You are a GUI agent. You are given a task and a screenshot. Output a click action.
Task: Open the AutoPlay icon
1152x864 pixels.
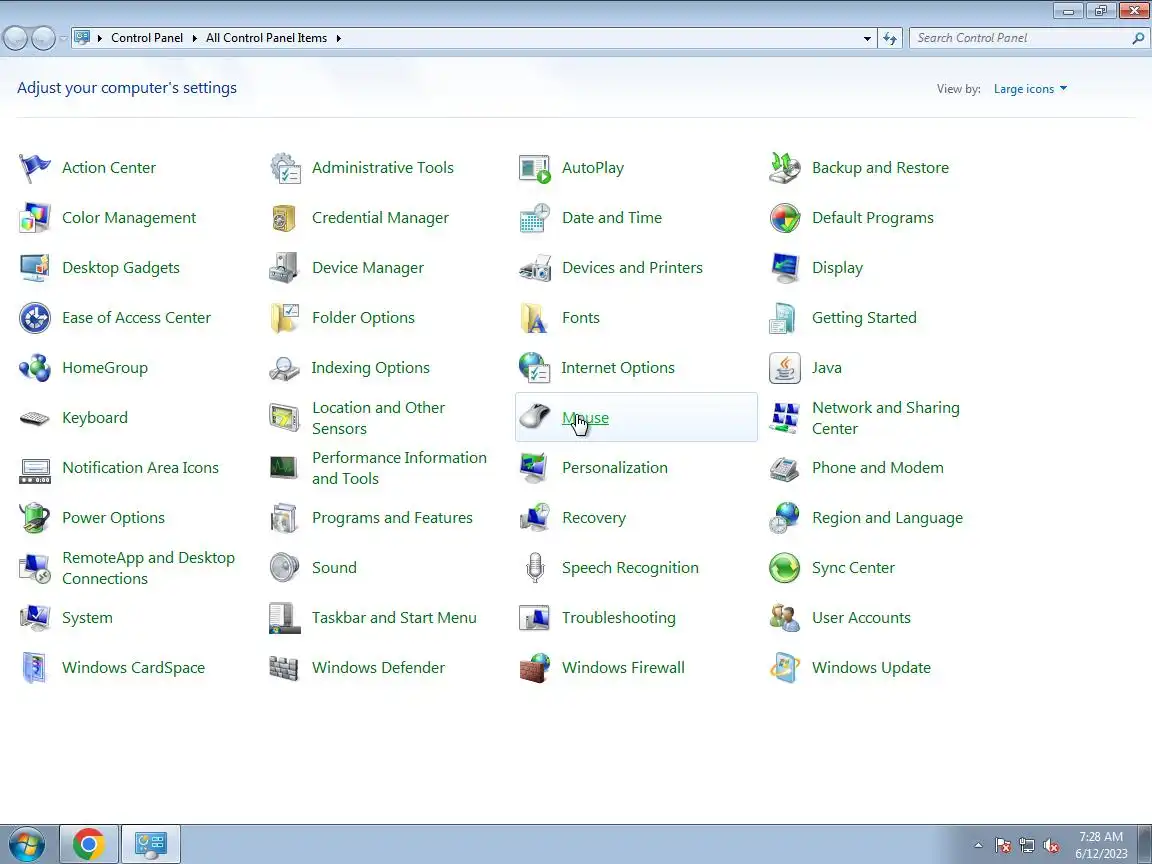point(534,168)
